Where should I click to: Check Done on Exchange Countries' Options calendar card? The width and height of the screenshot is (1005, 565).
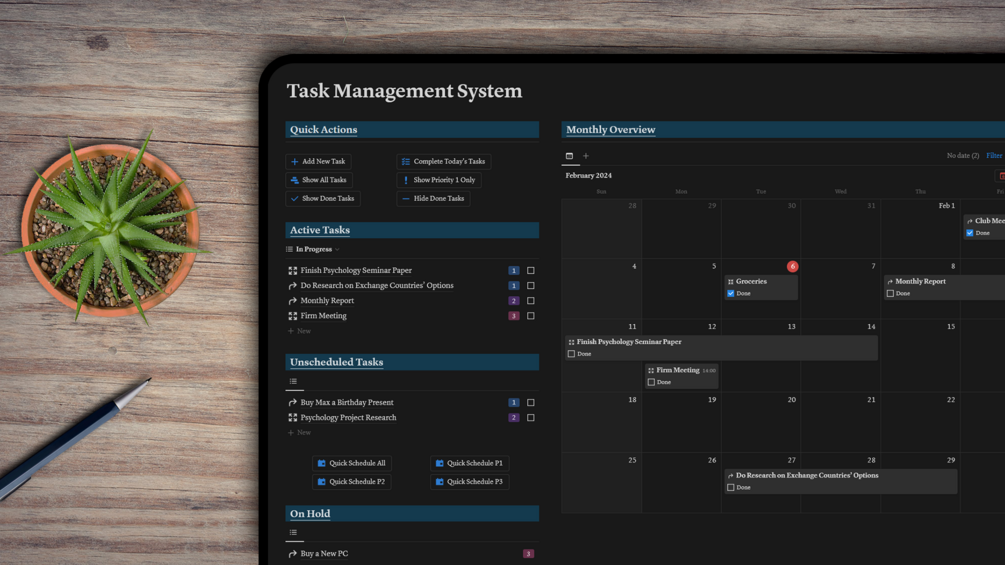(731, 487)
